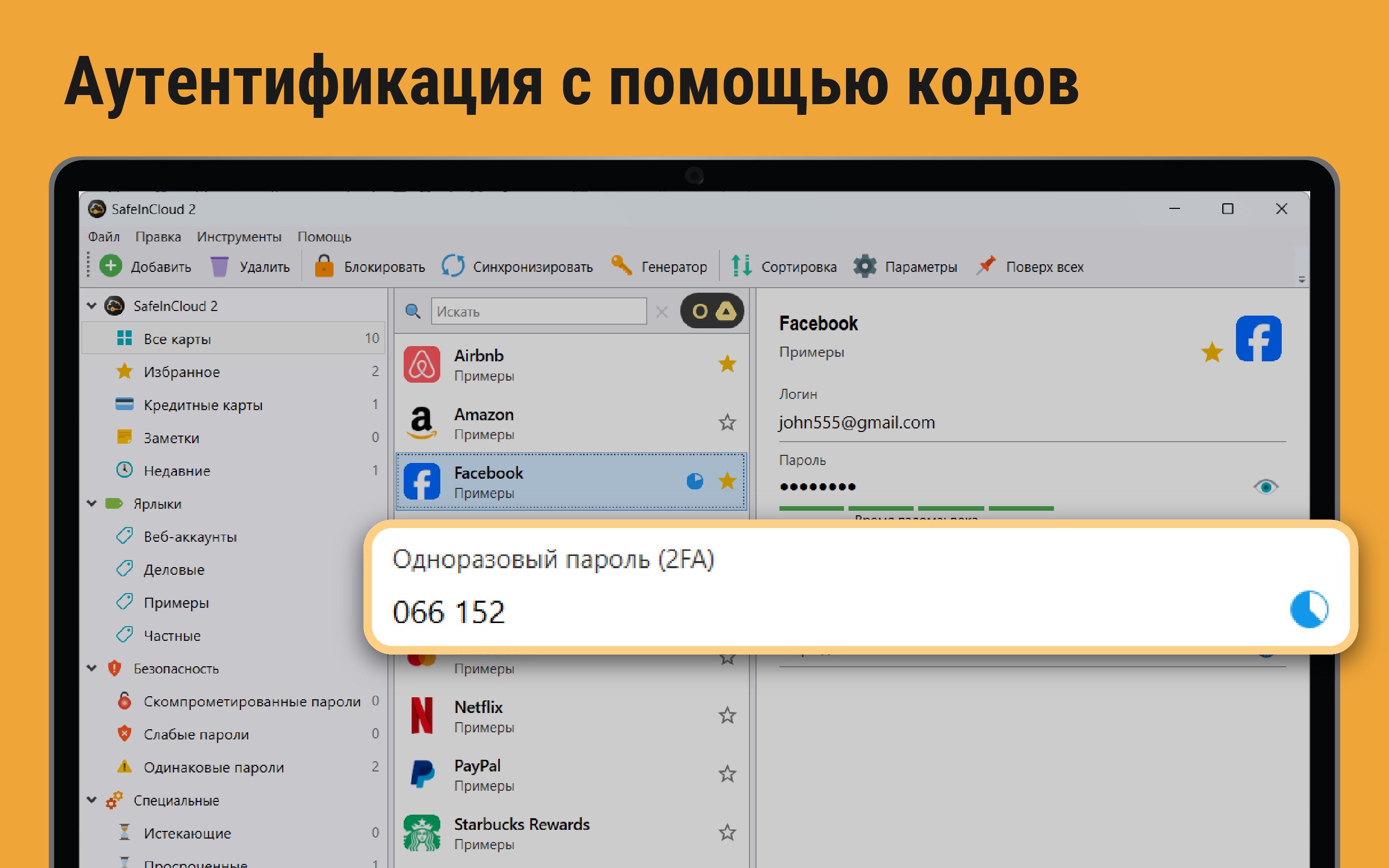The image size is (1389, 868).
Task: Select the Facebook card in list
Action: (571, 481)
